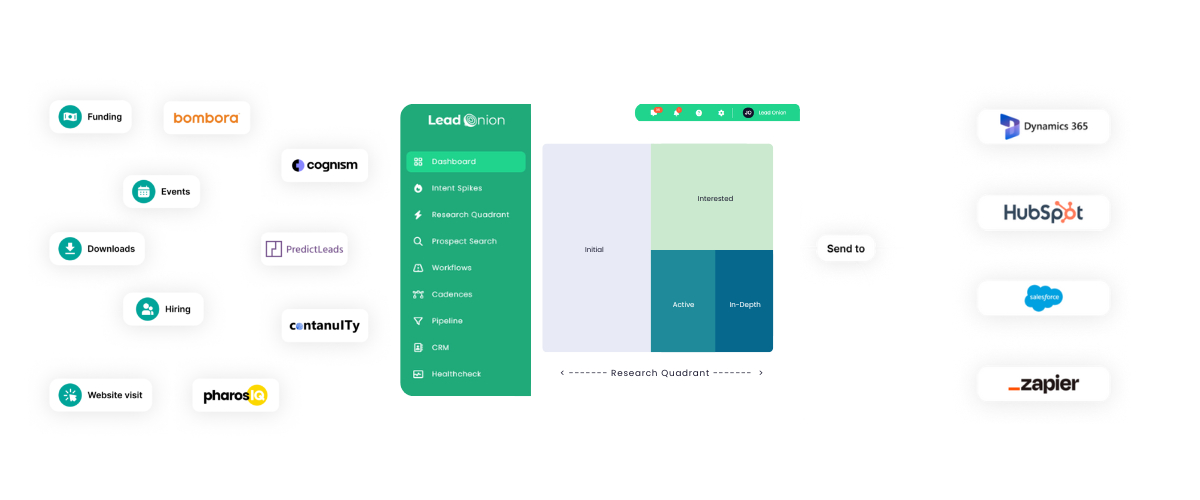The image size is (1200, 500).
Task: Click the Lead Onion logo
Action: (x=466, y=120)
